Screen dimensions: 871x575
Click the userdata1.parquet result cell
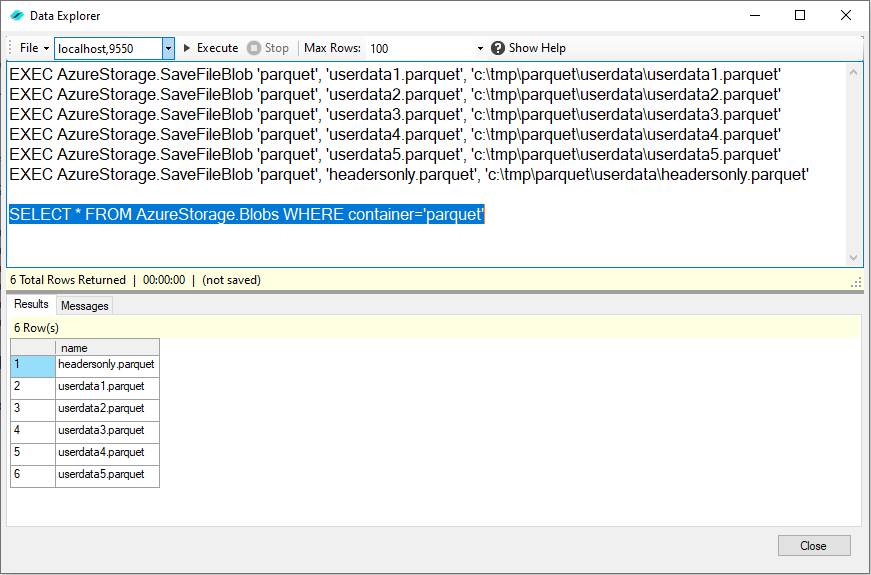coord(107,388)
